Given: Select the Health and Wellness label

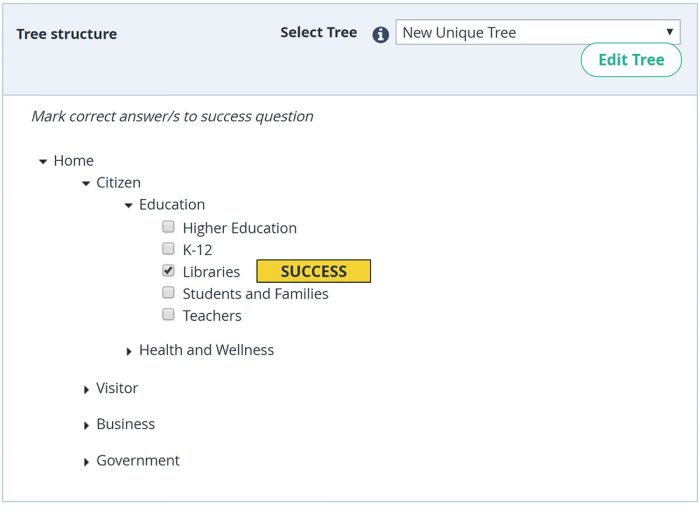Looking at the screenshot, I should coord(206,350).
